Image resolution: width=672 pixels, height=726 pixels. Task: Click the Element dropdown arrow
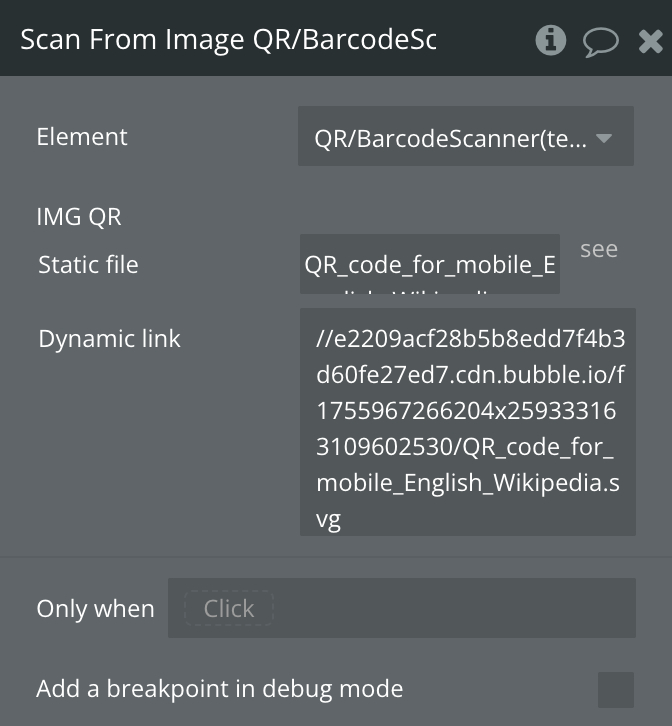(x=603, y=138)
